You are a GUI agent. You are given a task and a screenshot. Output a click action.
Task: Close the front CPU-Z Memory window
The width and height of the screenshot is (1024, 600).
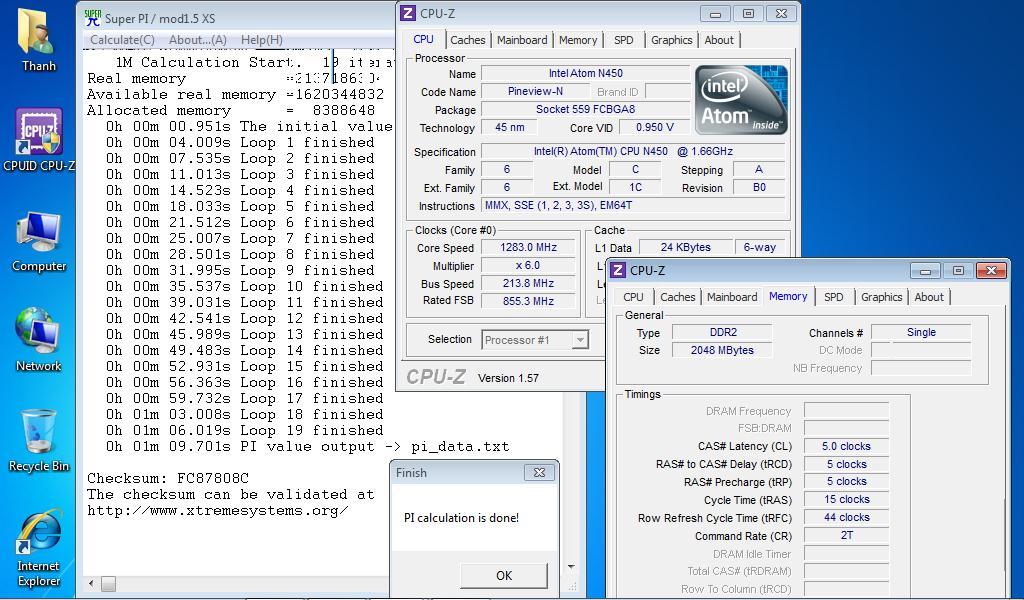[991, 270]
